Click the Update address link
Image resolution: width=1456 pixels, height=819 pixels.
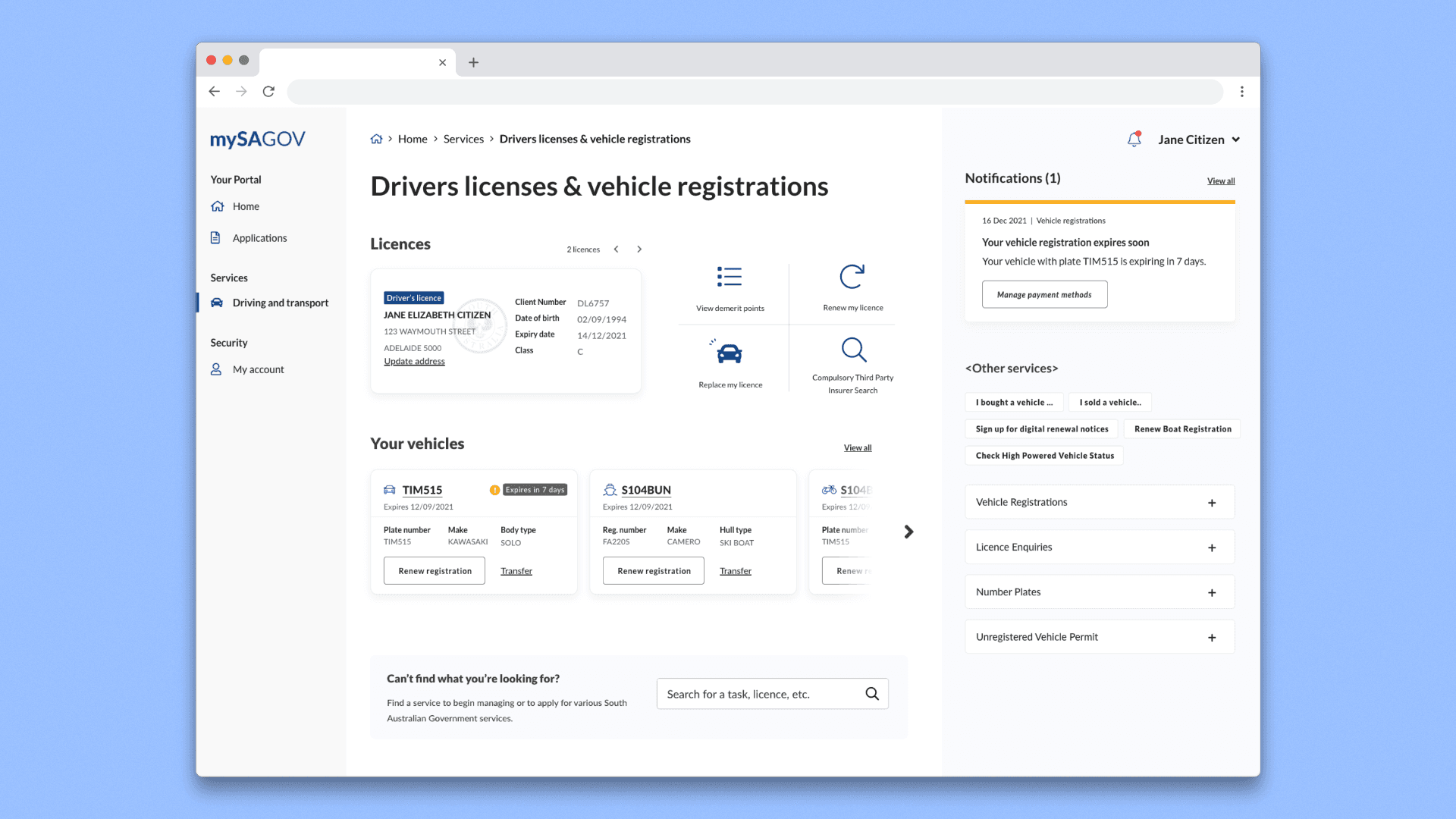pos(414,361)
